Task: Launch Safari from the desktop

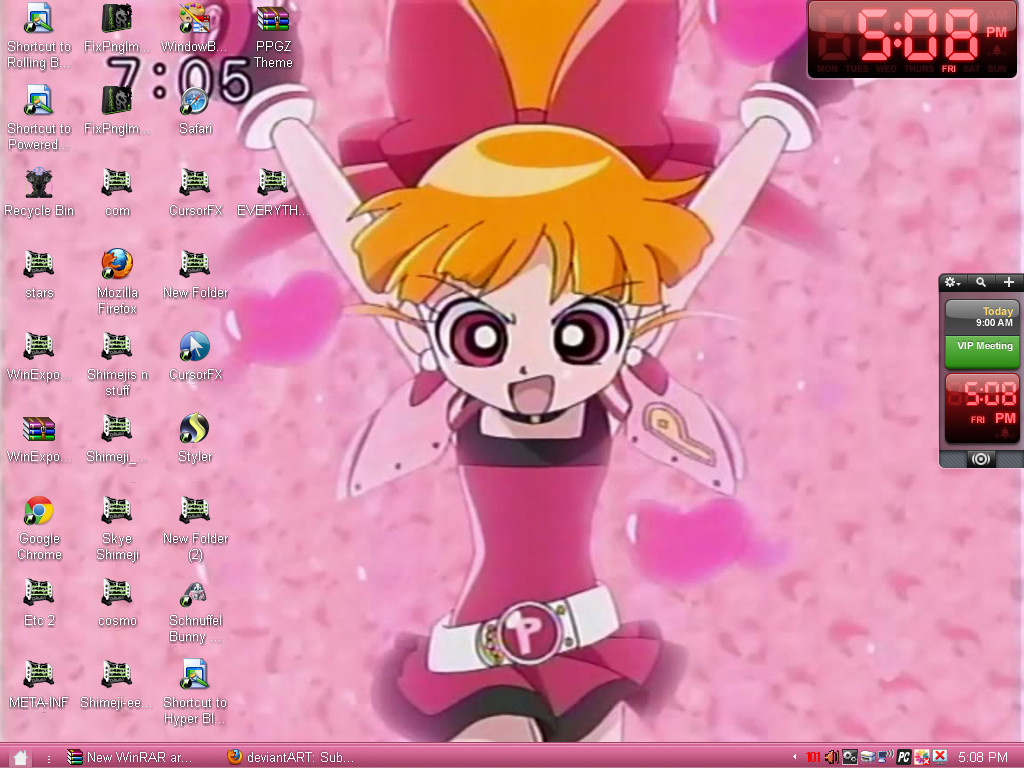Action: 195,111
